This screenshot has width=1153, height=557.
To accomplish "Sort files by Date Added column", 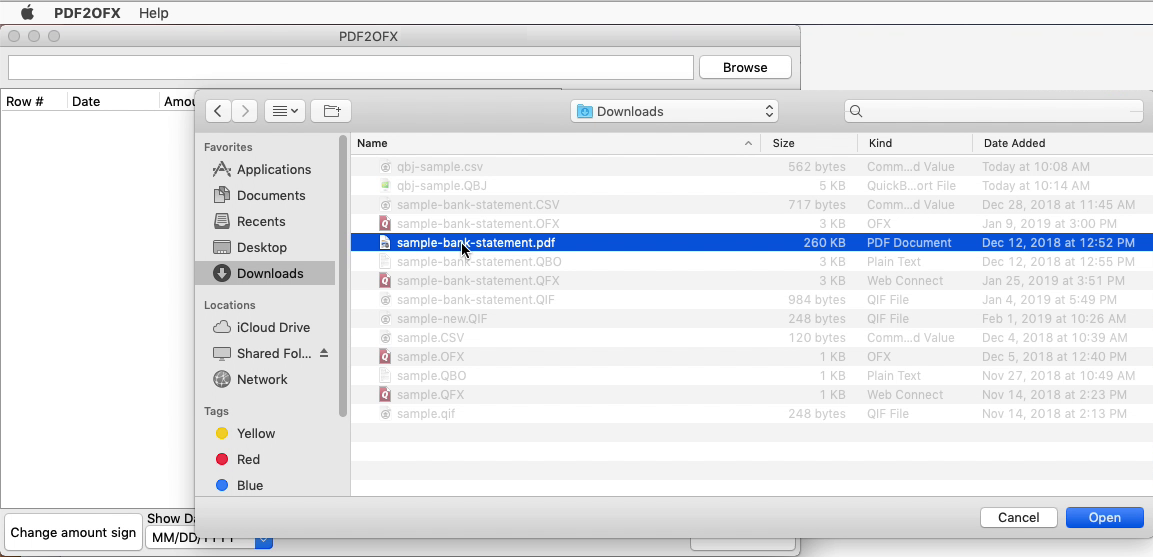I will coord(1062,143).
